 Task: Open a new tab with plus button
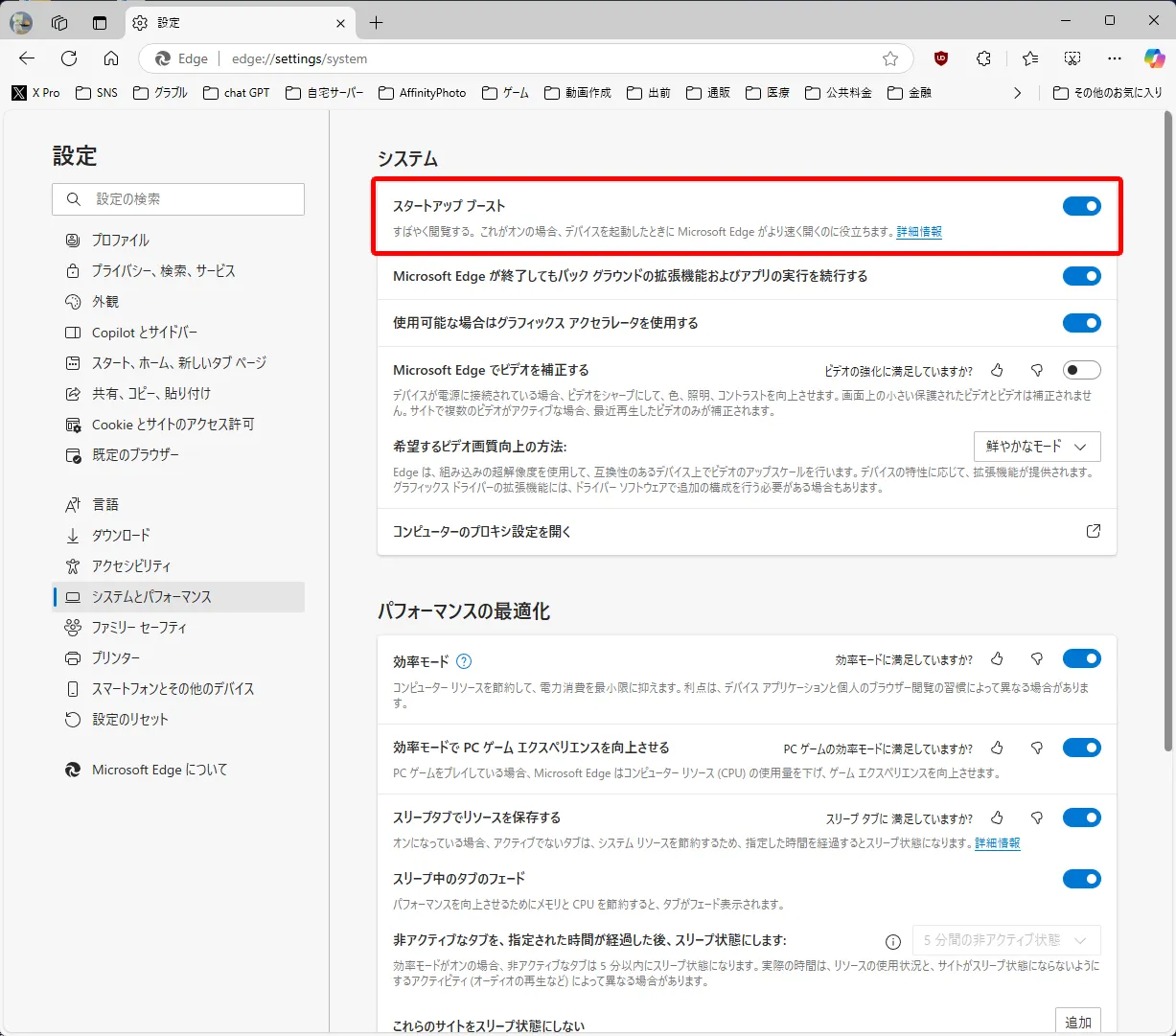click(x=376, y=22)
